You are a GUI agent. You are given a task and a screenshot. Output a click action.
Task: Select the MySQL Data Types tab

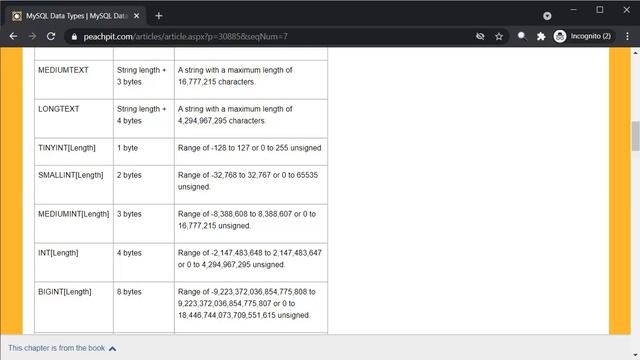coord(76,16)
